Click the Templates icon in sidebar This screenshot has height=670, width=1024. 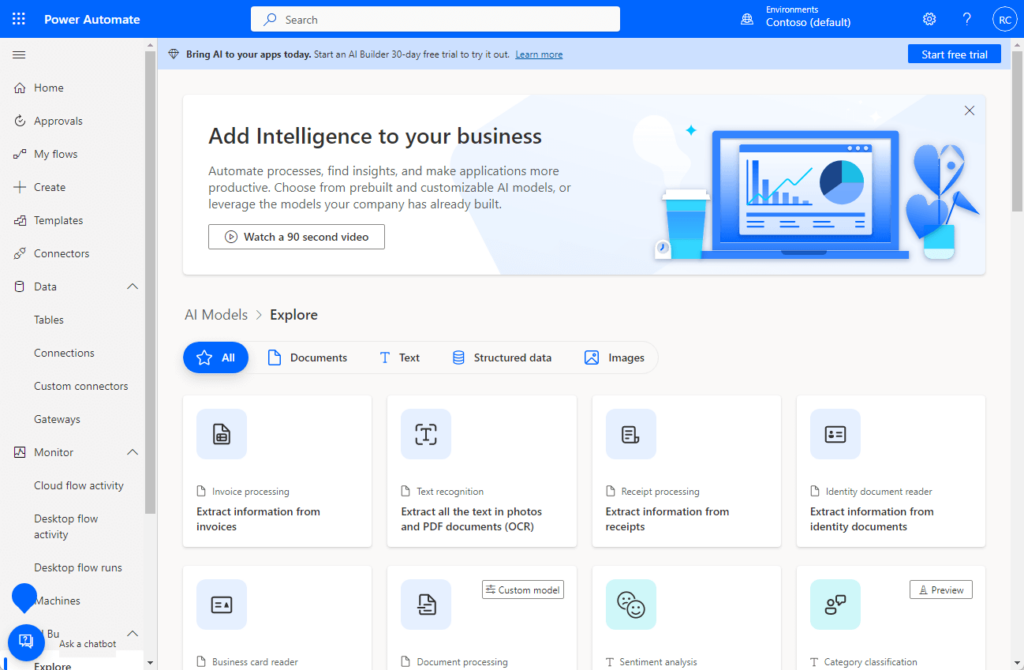(x=20, y=220)
